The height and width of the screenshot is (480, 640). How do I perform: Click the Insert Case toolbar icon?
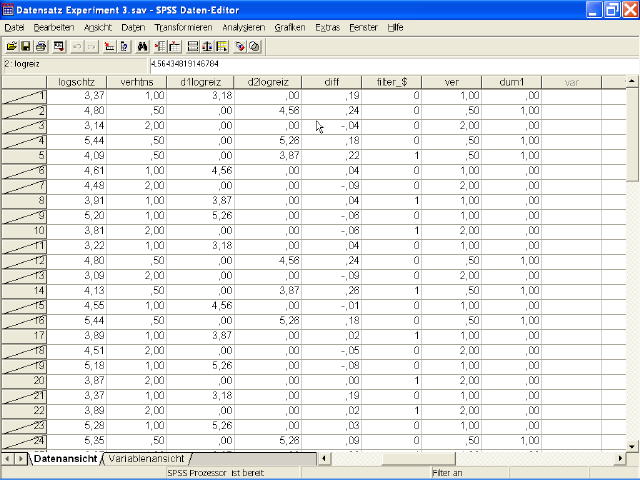[x=160, y=46]
